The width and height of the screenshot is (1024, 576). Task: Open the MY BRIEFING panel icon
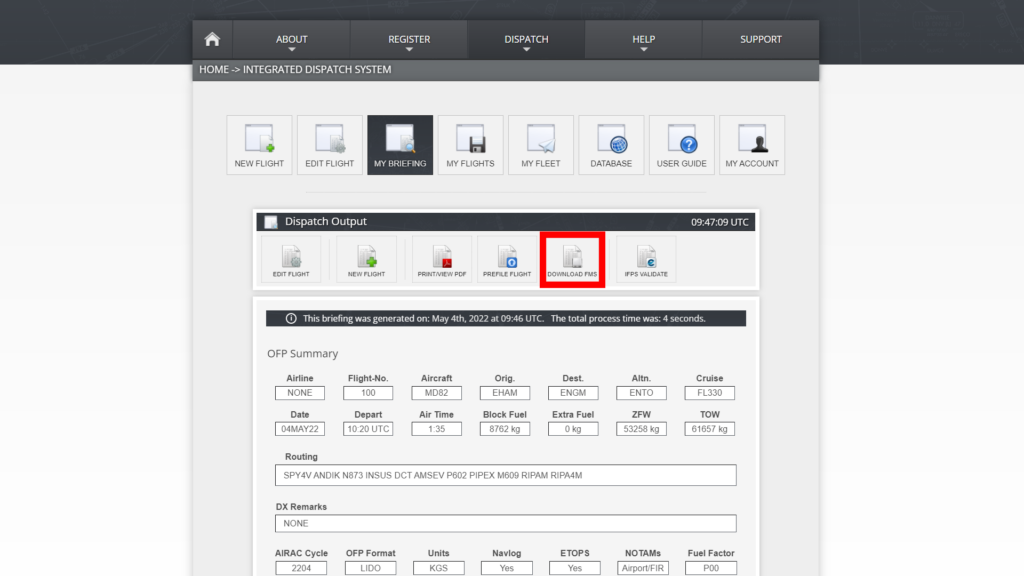point(400,144)
